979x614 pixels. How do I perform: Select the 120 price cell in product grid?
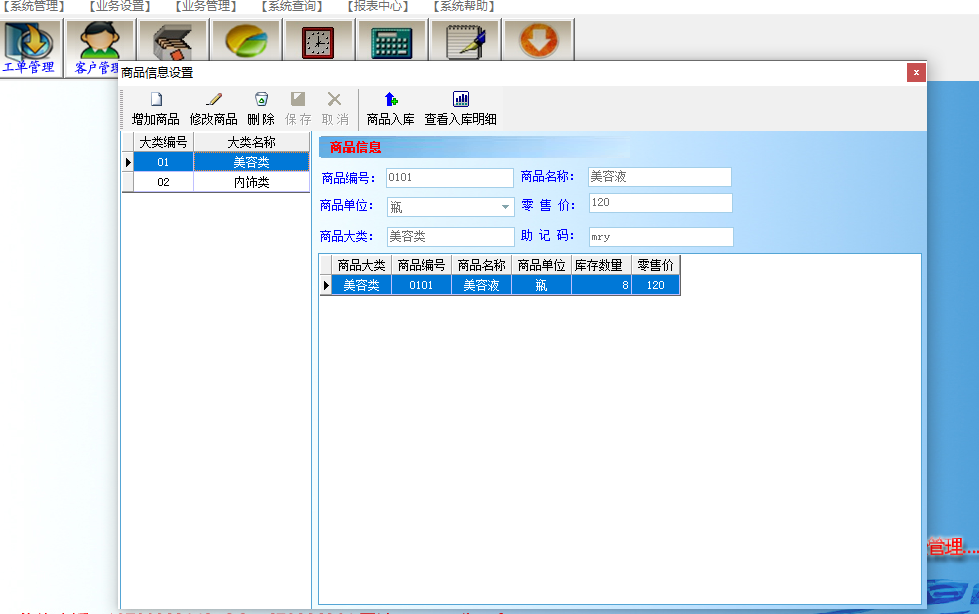656,285
